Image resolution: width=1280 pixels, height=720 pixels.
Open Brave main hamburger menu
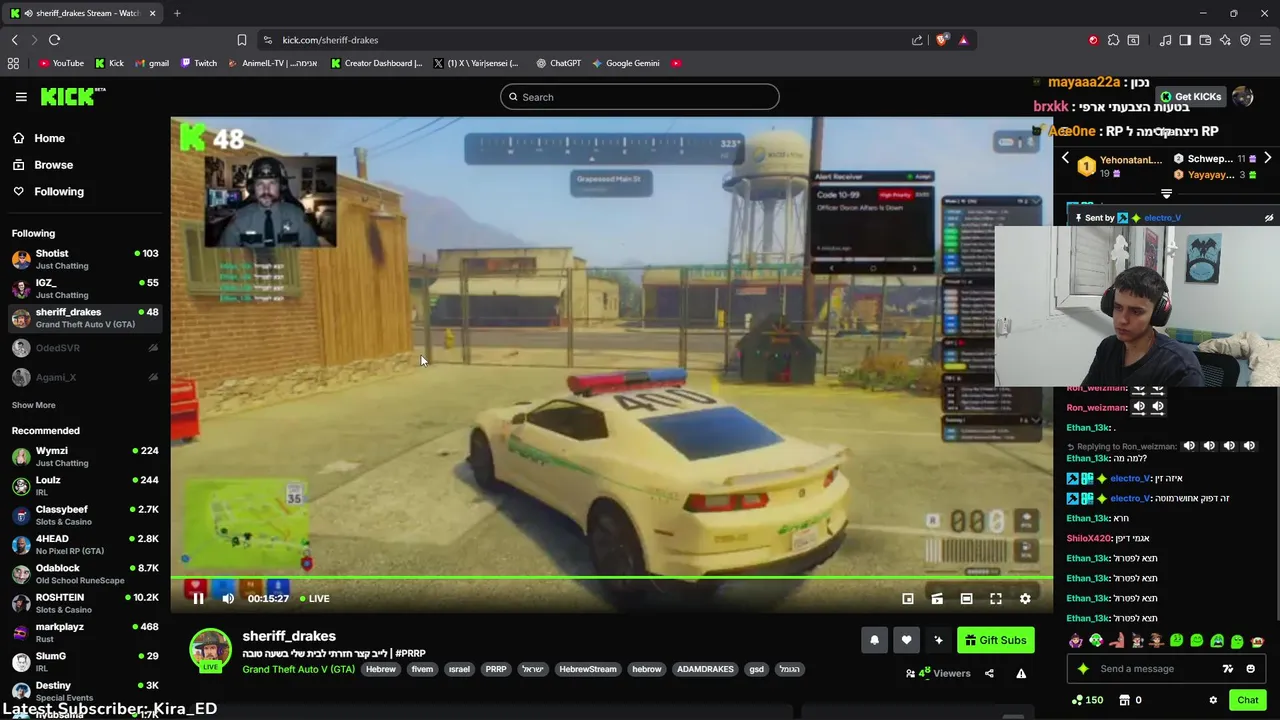point(1265,40)
